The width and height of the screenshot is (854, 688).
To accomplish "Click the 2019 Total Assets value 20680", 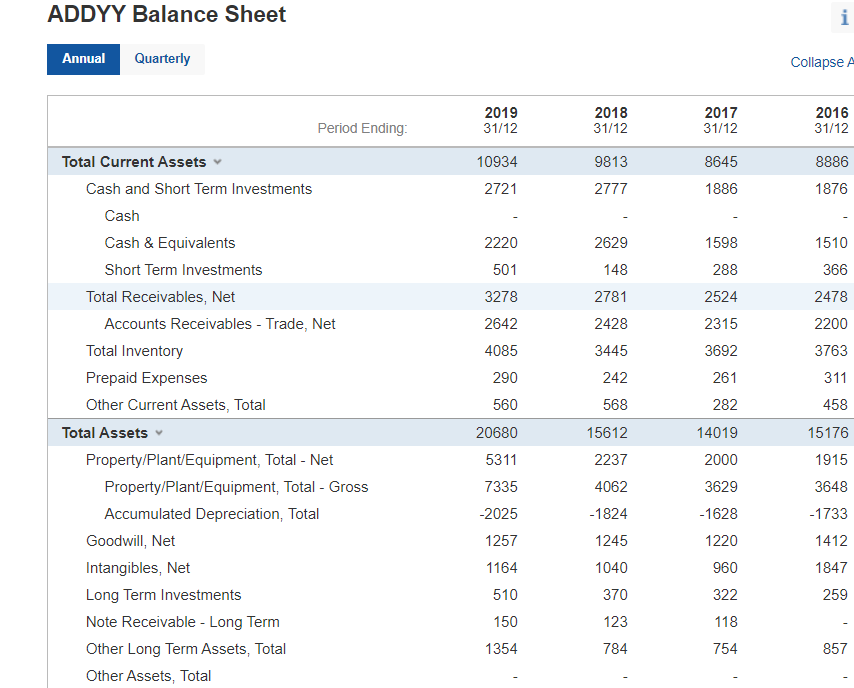I will click(x=497, y=433).
